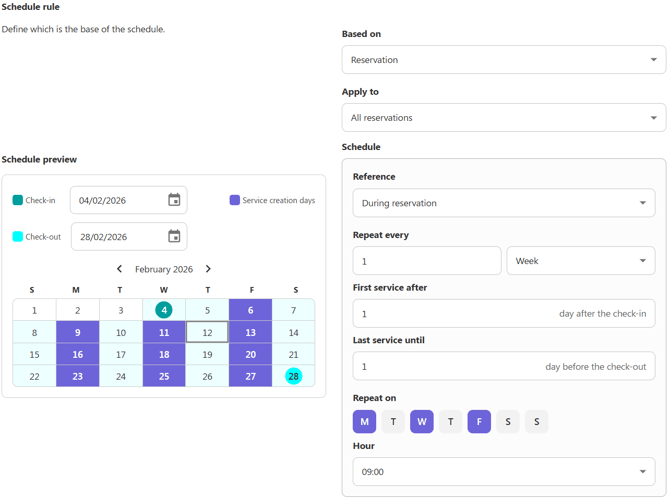Click the cyan check-out day 28 marker
The width and height of the screenshot is (670, 500).
pos(294,376)
